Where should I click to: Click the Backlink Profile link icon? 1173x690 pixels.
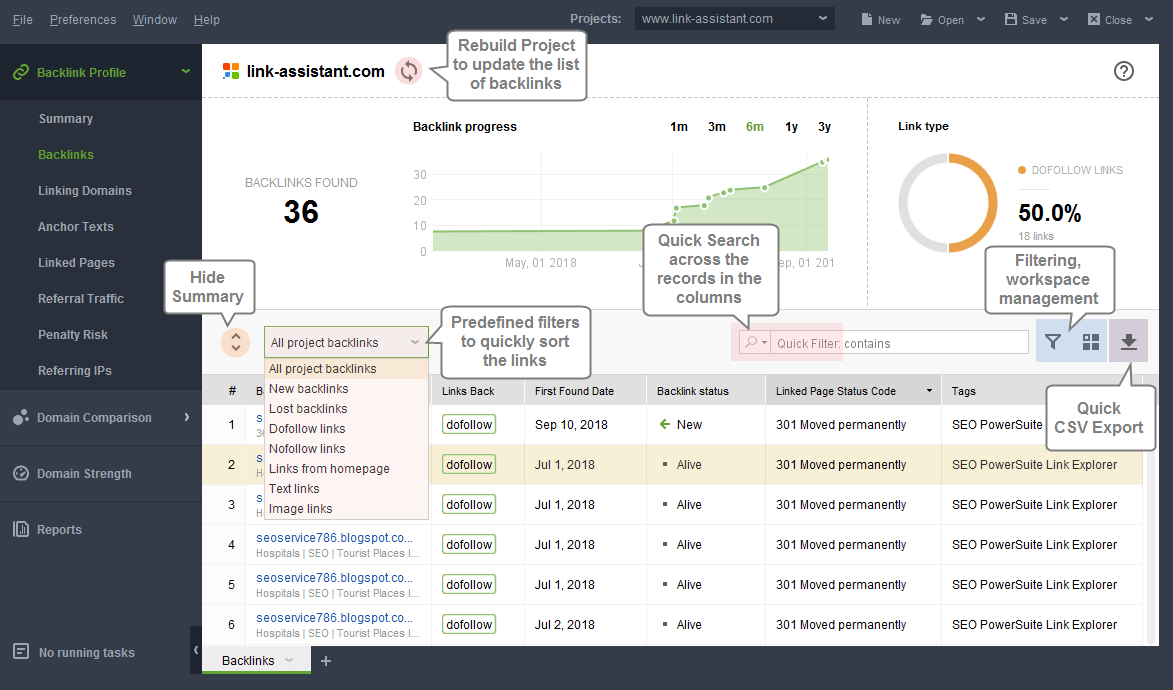coord(21,73)
